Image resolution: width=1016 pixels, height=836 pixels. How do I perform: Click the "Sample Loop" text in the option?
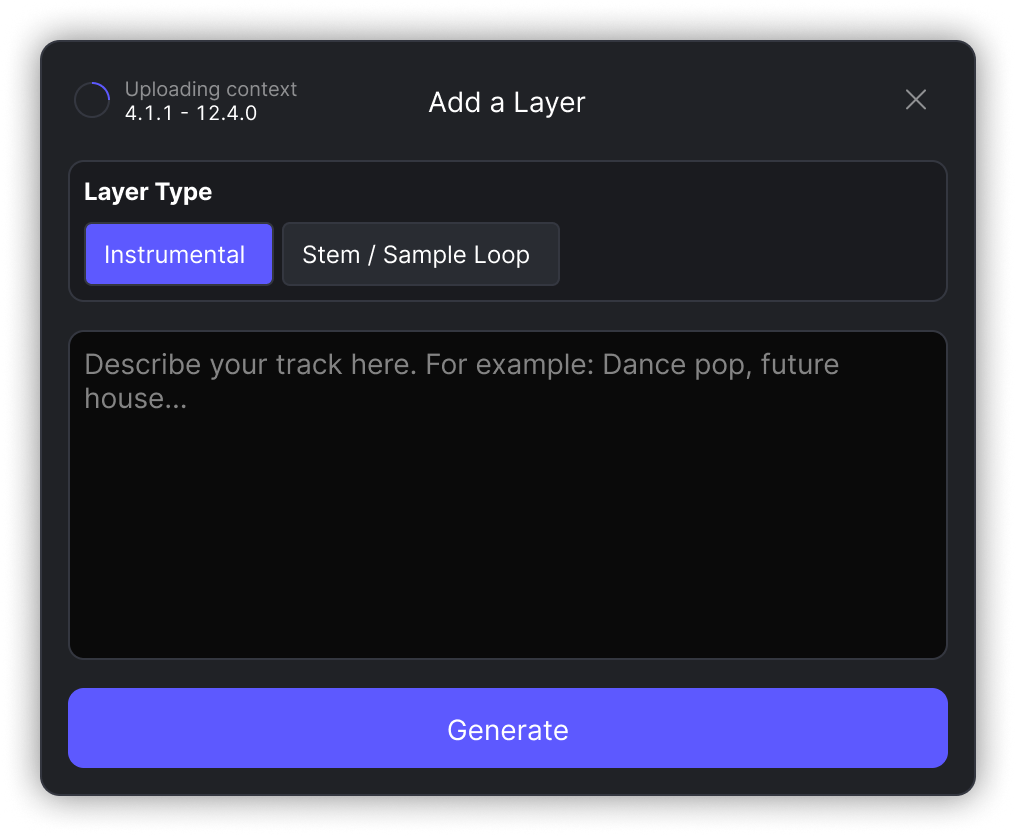point(456,255)
